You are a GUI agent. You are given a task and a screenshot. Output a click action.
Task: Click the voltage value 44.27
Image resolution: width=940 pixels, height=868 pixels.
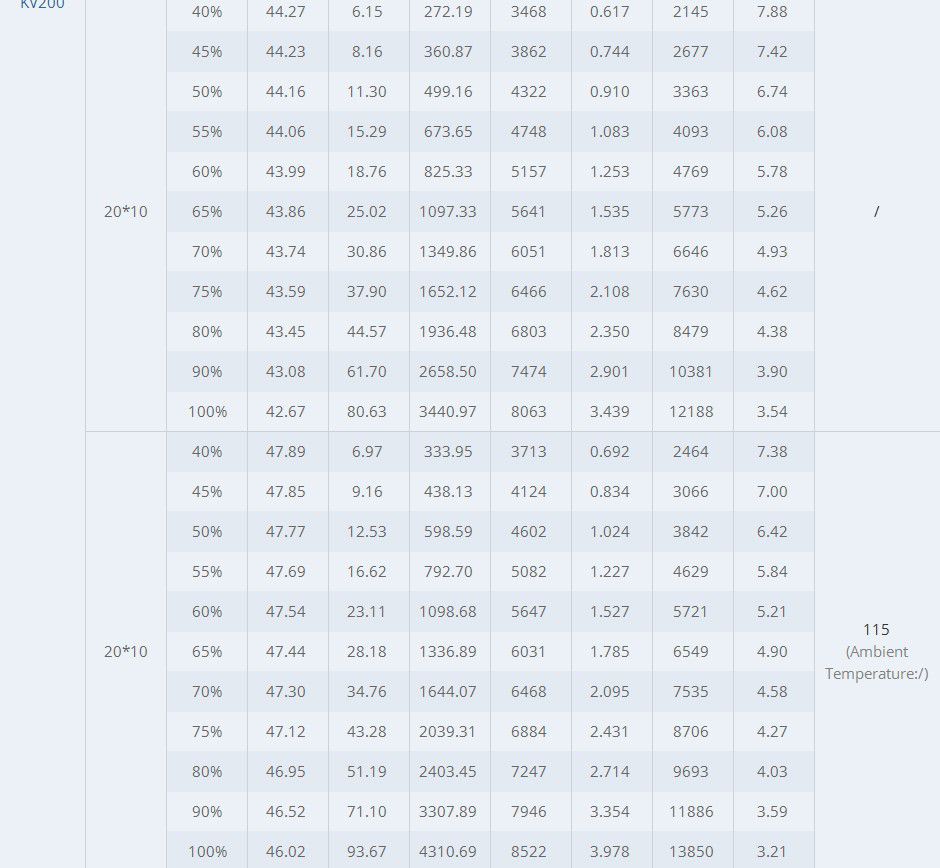click(x=285, y=12)
